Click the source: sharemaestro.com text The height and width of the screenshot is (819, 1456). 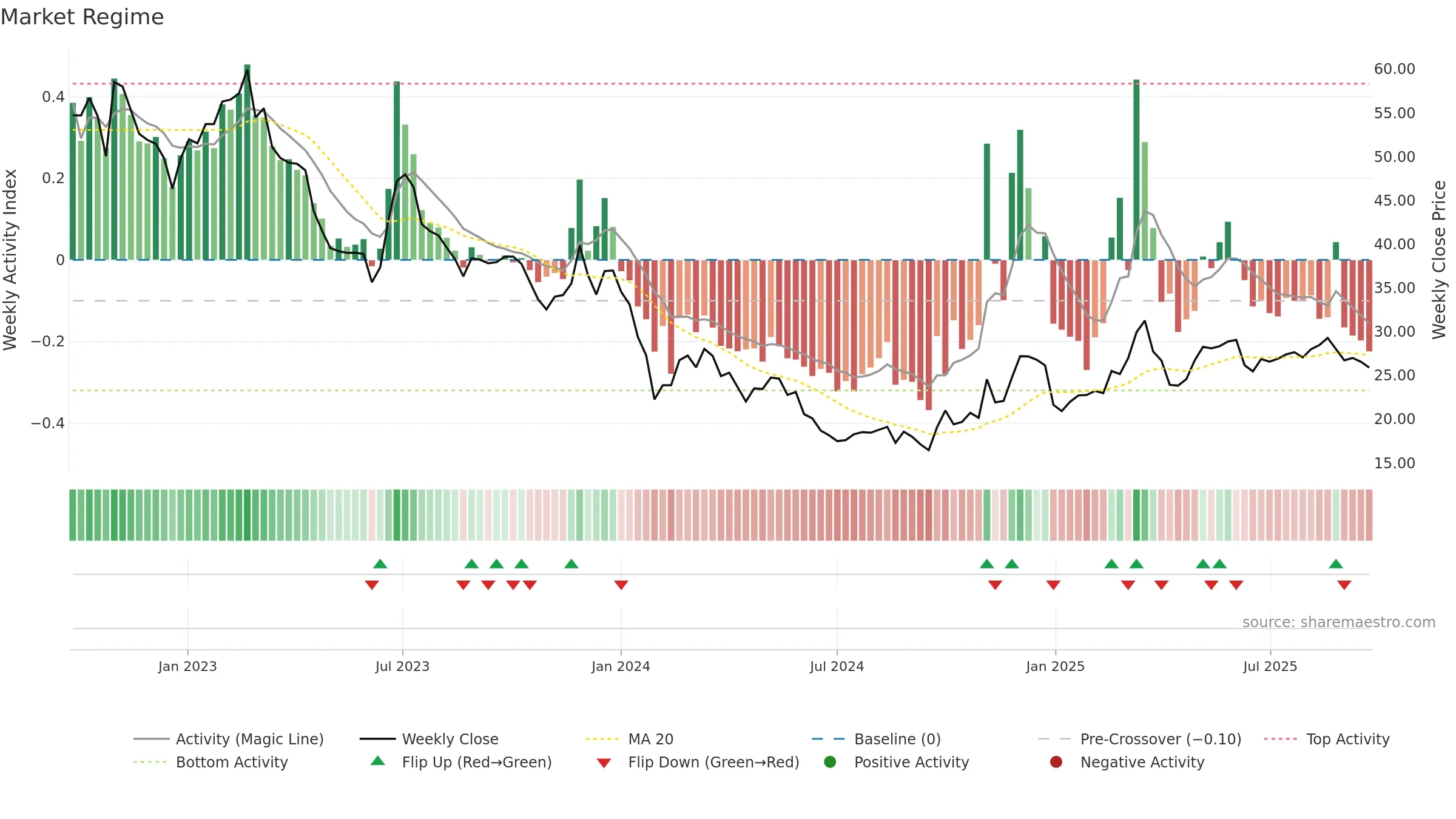(x=1339, y=622)
